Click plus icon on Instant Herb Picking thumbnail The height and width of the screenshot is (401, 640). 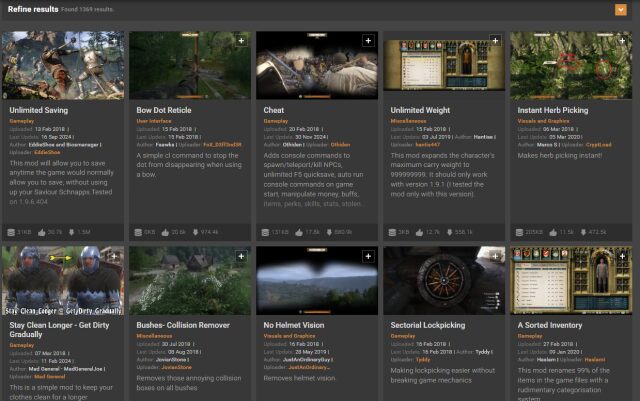[622, 41]
